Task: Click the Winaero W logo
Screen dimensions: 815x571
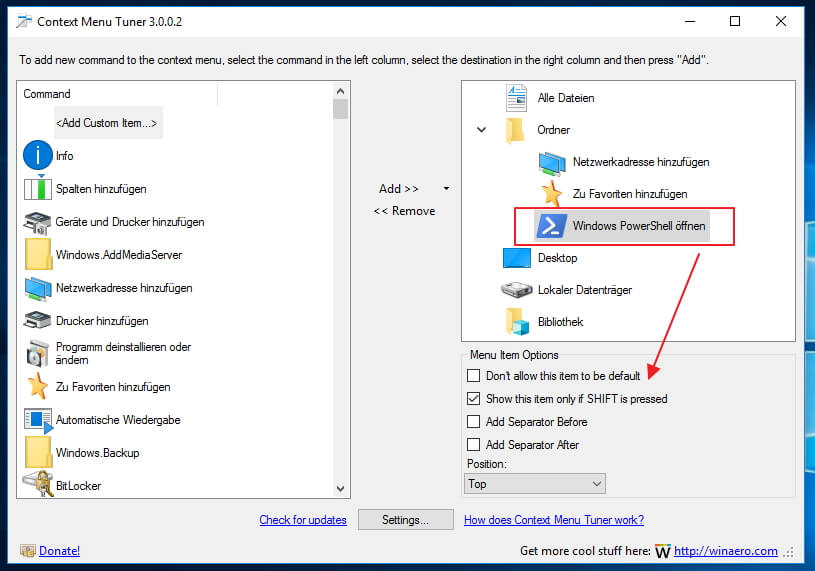Action: pyautogui.click(x=662, y=551)
